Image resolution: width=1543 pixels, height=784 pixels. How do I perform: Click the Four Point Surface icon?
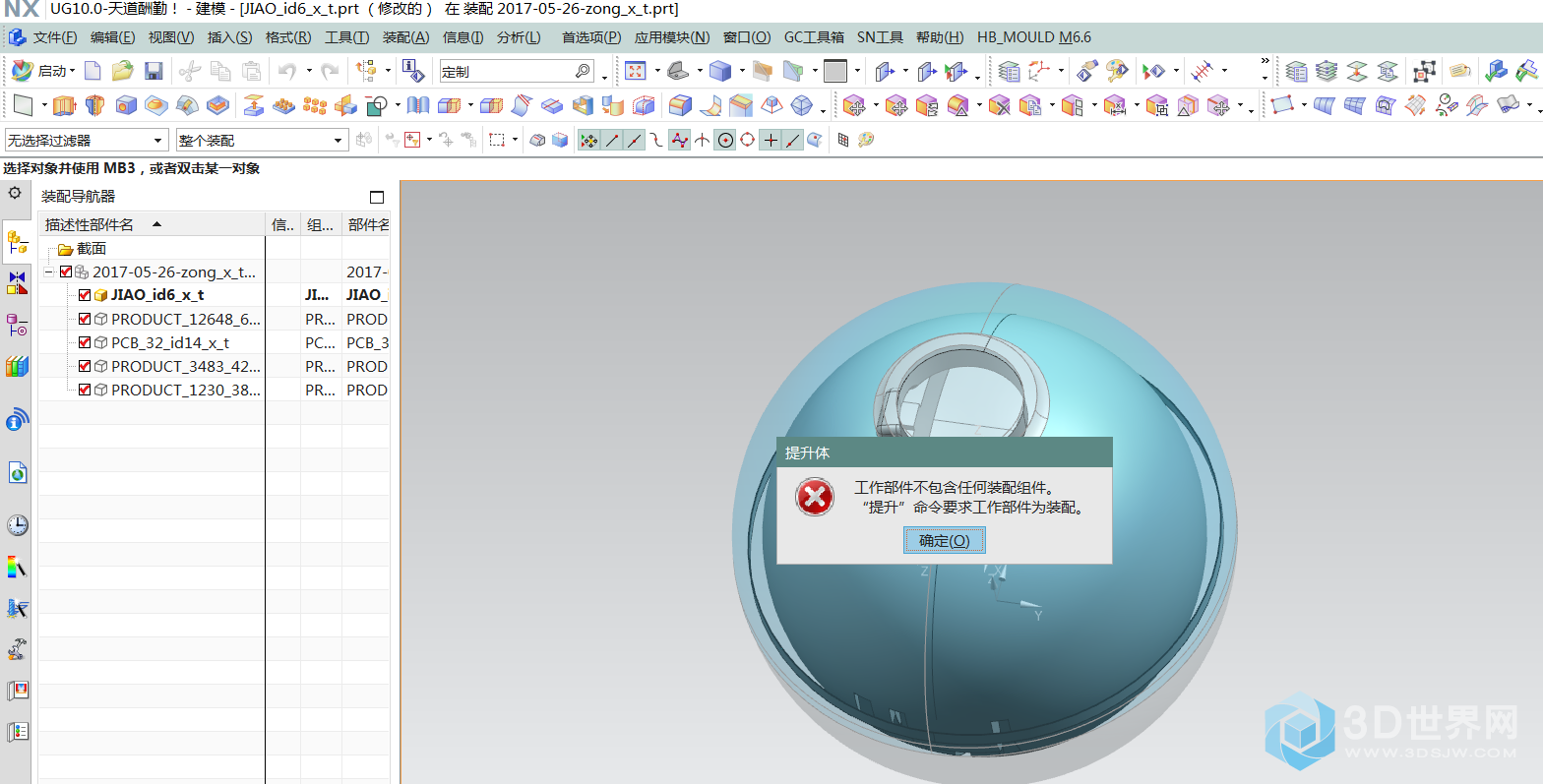click(x=1281, y=105)
